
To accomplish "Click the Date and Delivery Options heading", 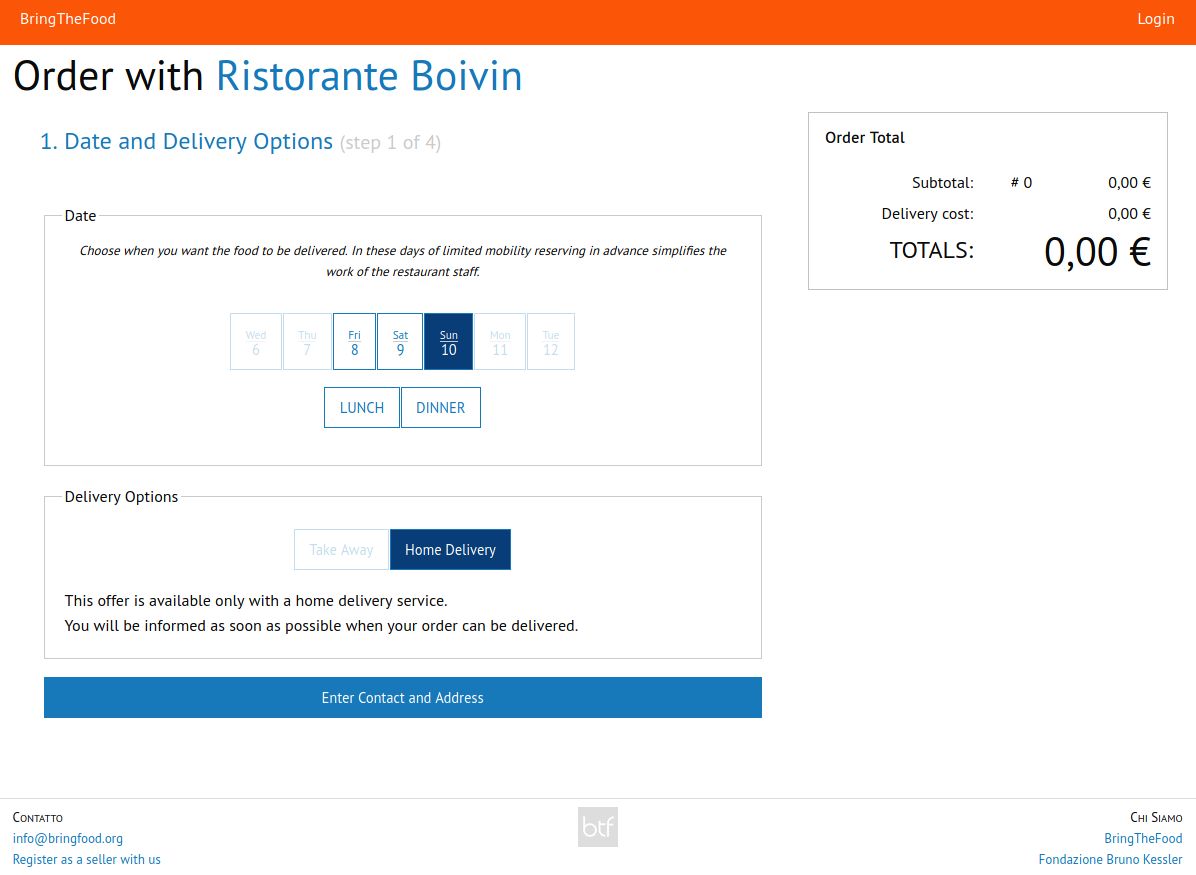I will click(187, 142).
